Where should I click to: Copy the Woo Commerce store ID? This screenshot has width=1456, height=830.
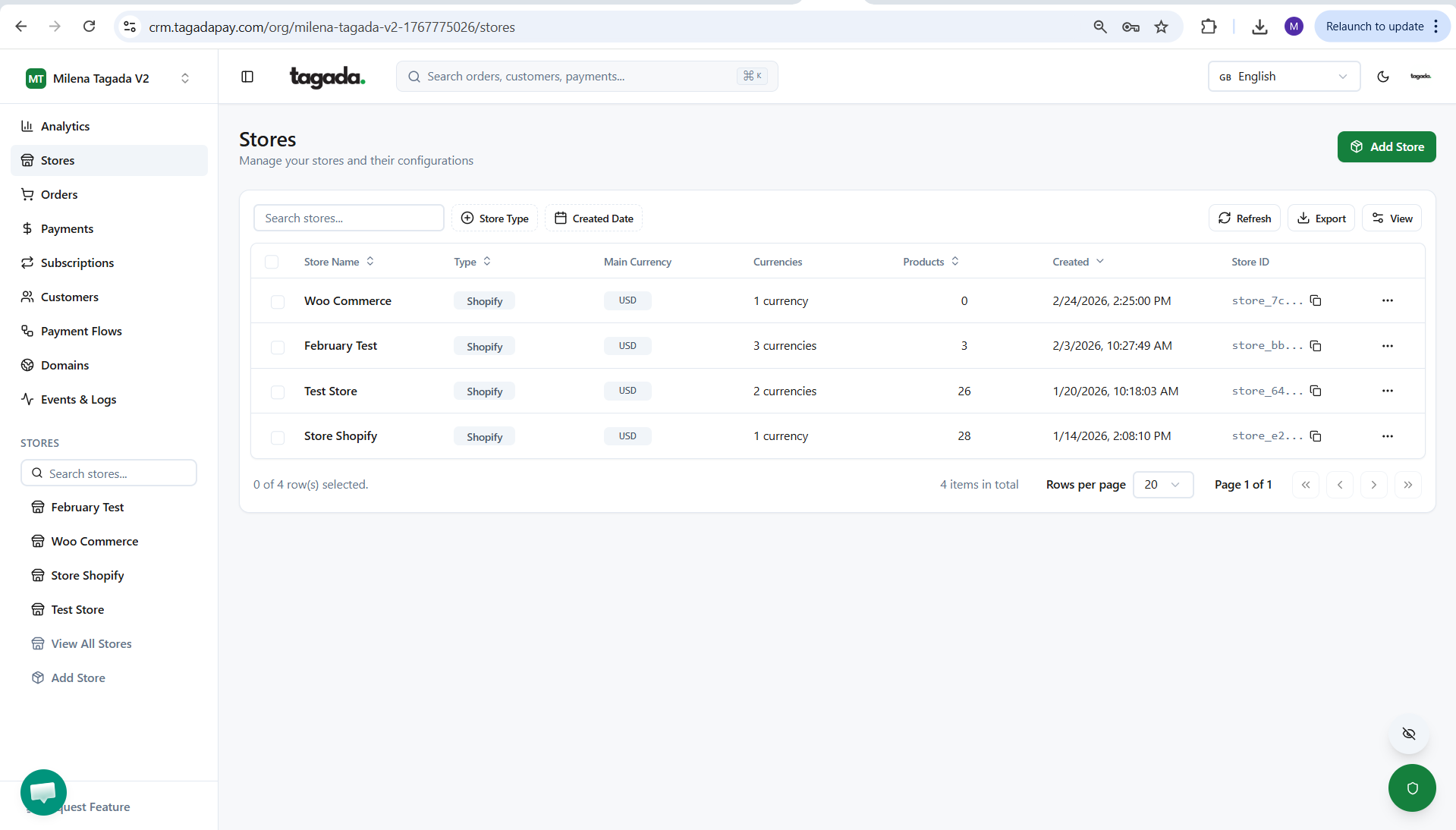click(1316, 301)
